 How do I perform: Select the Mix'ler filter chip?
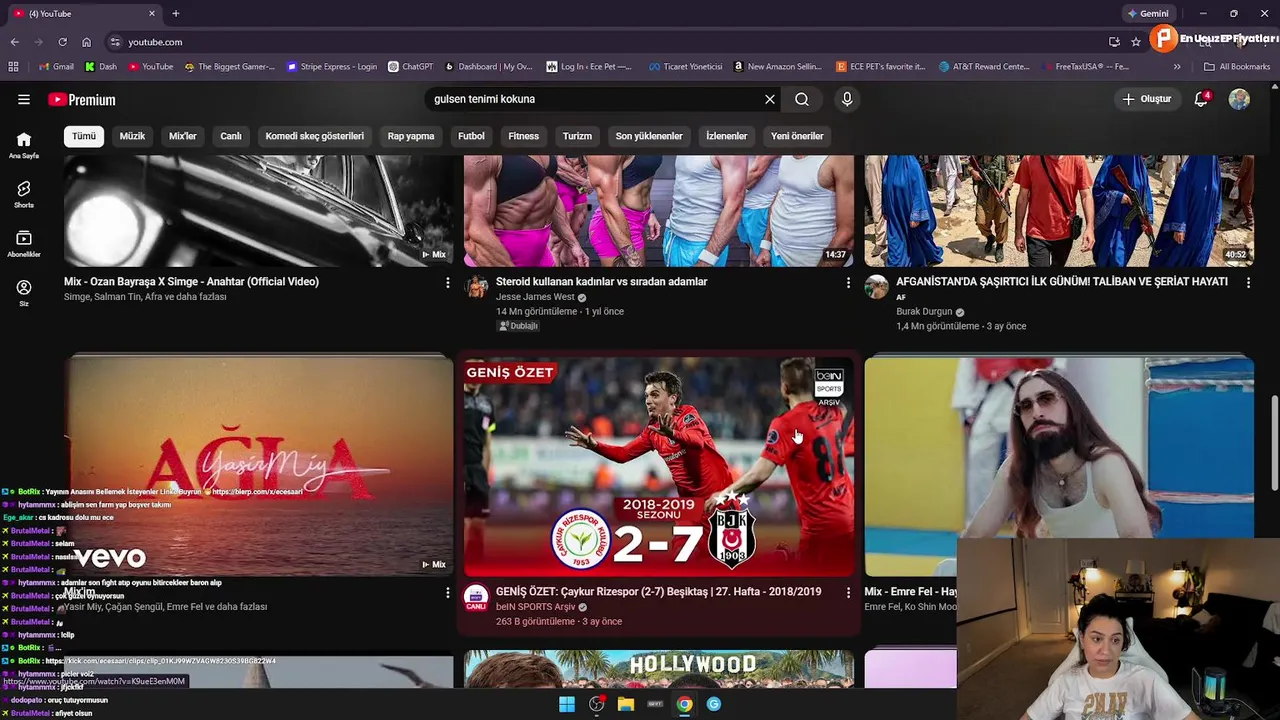(x=183, y=136)
